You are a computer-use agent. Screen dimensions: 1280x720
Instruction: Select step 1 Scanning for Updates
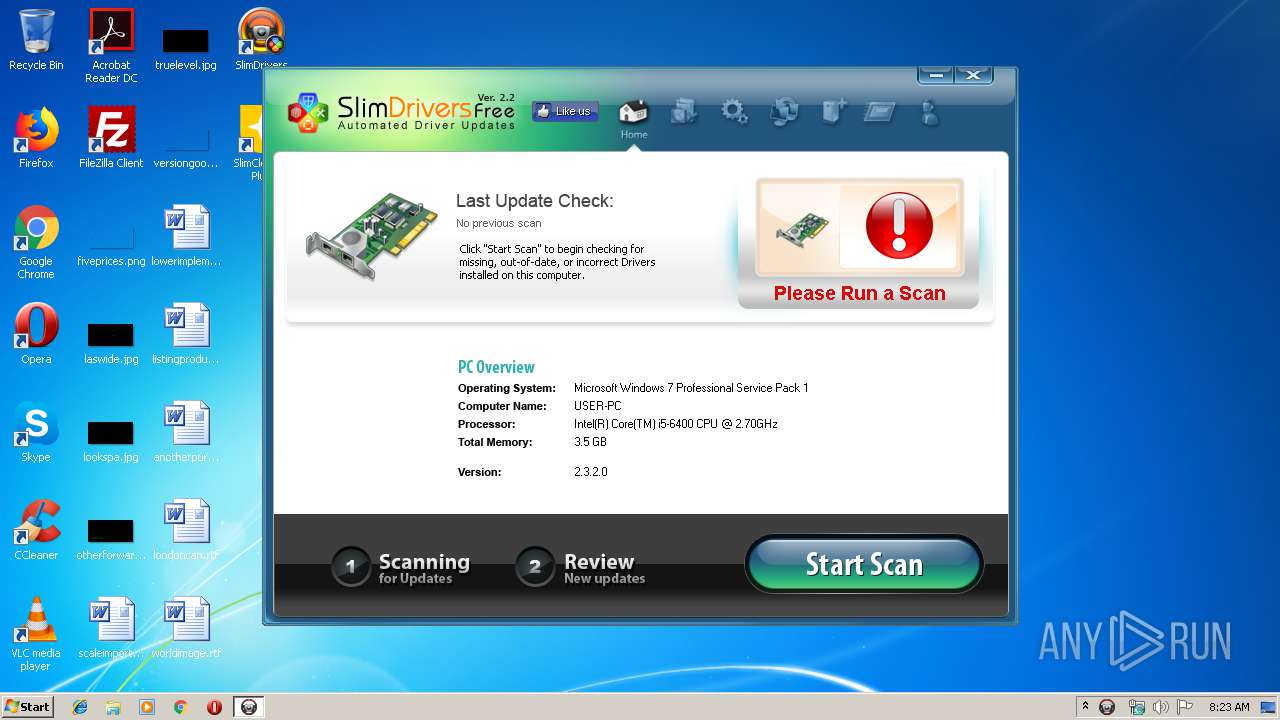[x=402, y=567]
